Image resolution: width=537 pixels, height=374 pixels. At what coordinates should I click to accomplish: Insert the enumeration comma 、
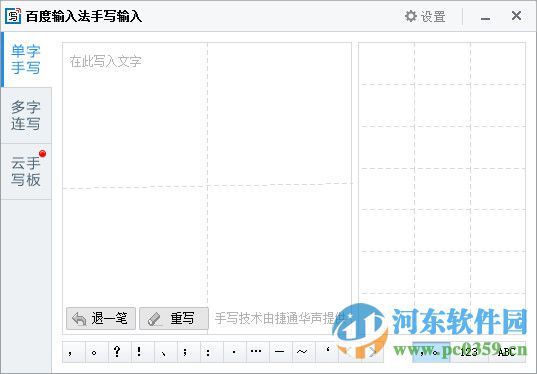coord(165,352)
